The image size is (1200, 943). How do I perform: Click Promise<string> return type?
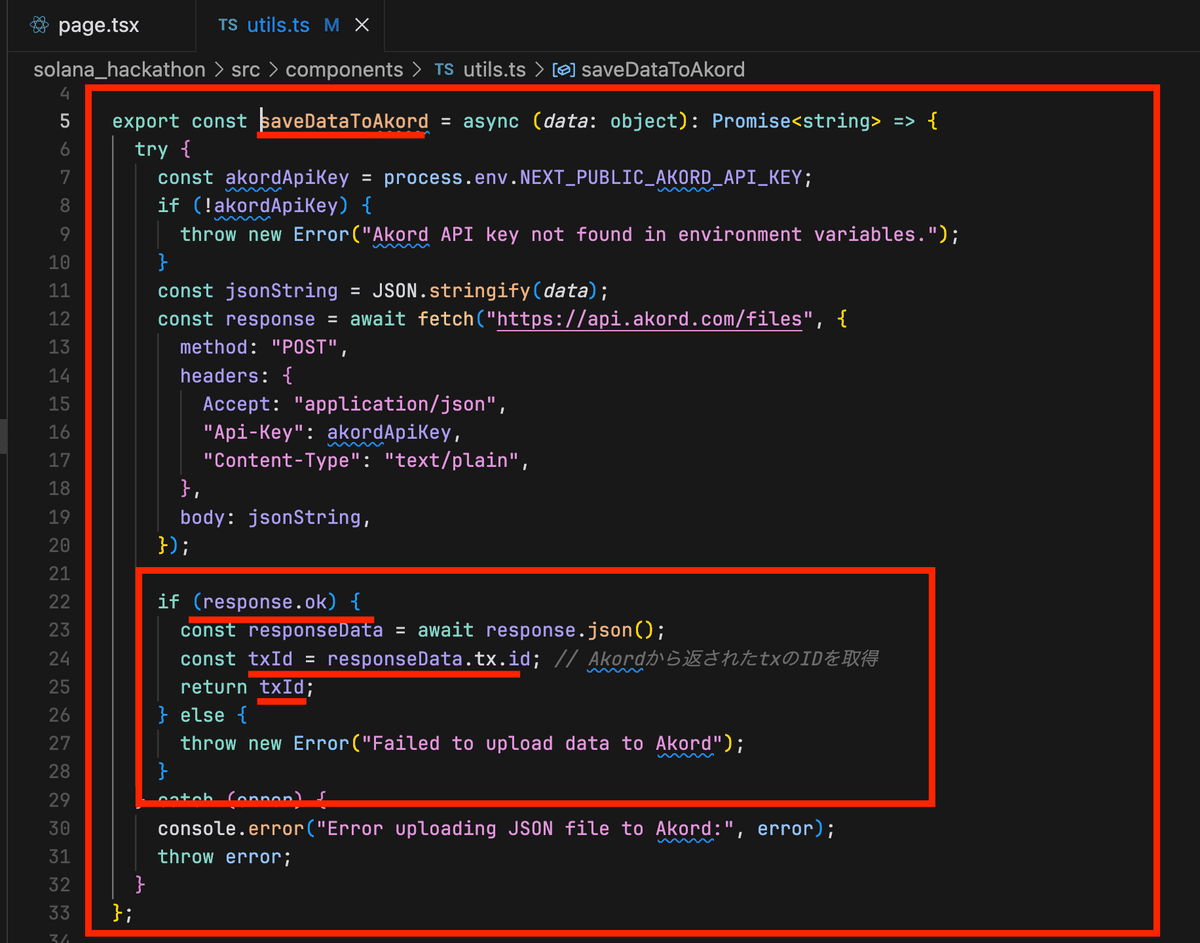click(x=796, y=121)
